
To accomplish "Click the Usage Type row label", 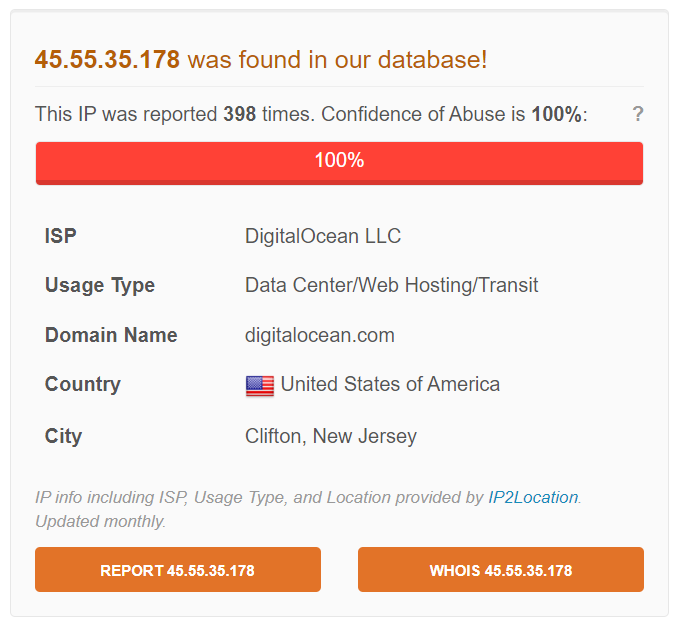I will point(100,285).
